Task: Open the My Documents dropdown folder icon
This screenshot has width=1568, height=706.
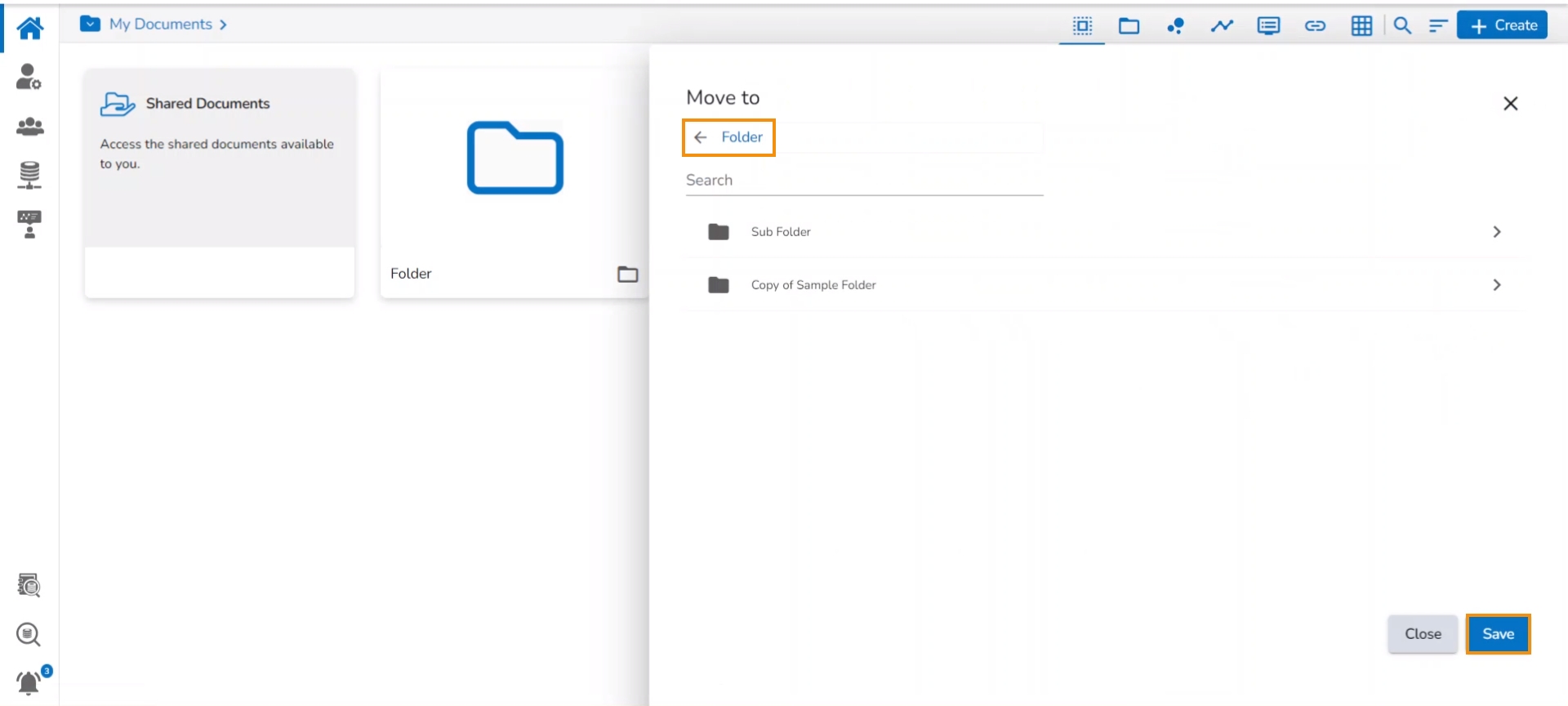Action: [90, 25]
